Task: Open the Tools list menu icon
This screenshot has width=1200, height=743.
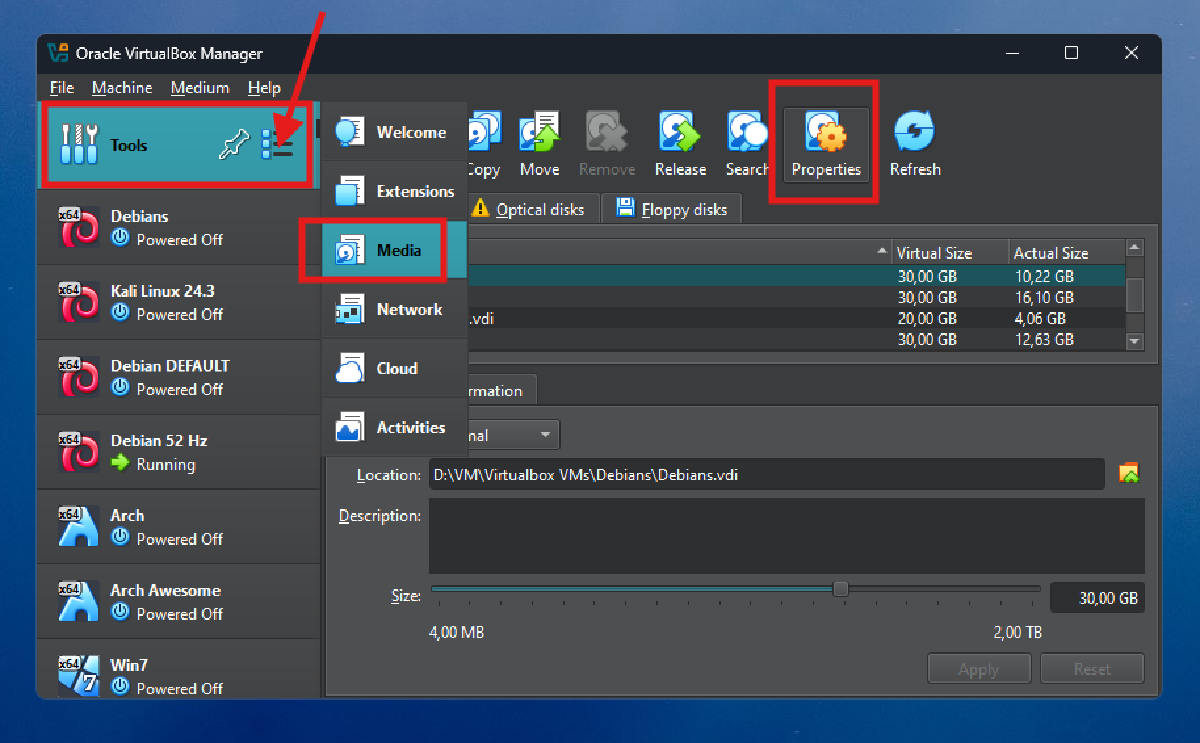Action: [277, 146]
